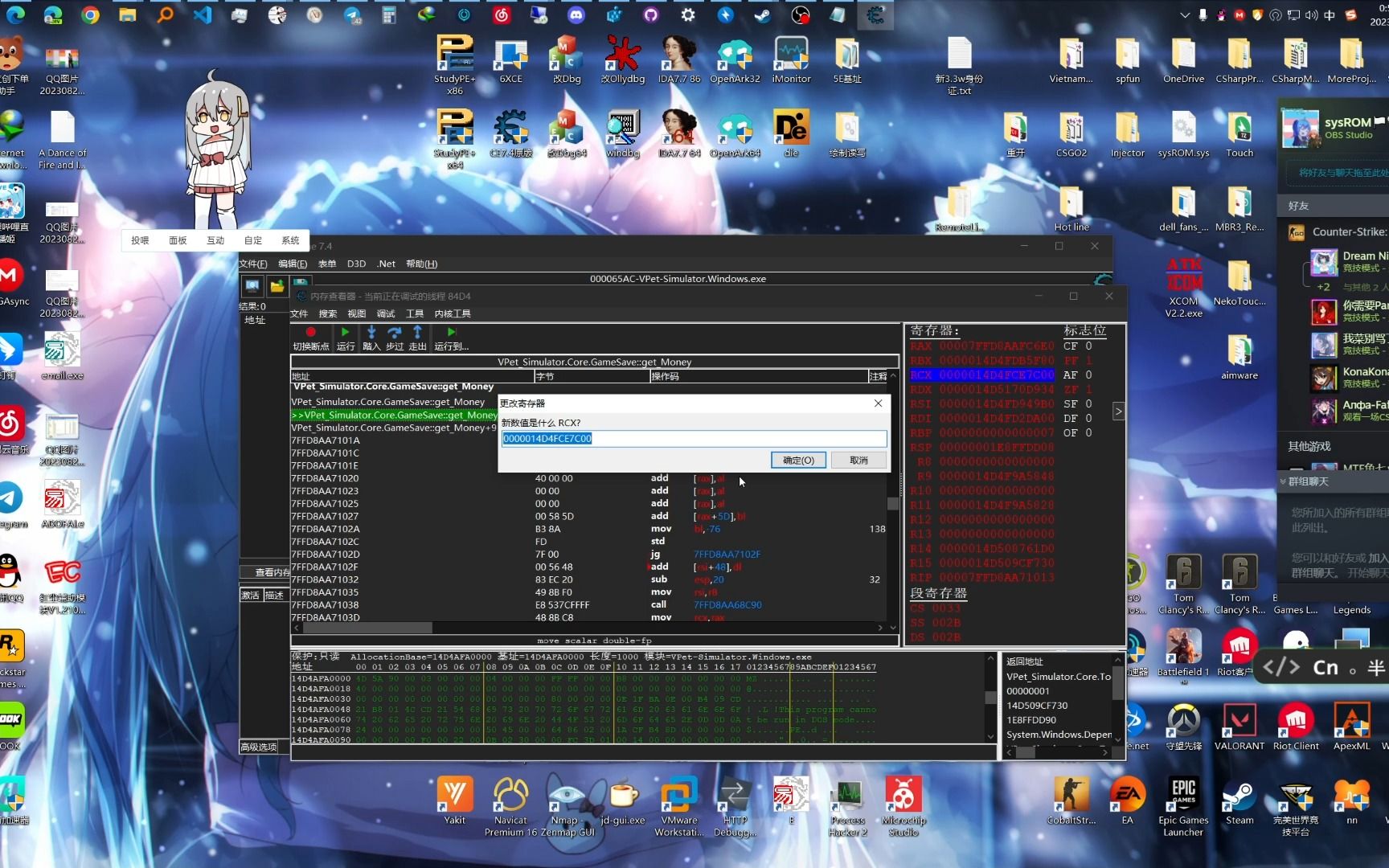Click the Discord icon in the taskbar

coord(576,15)
